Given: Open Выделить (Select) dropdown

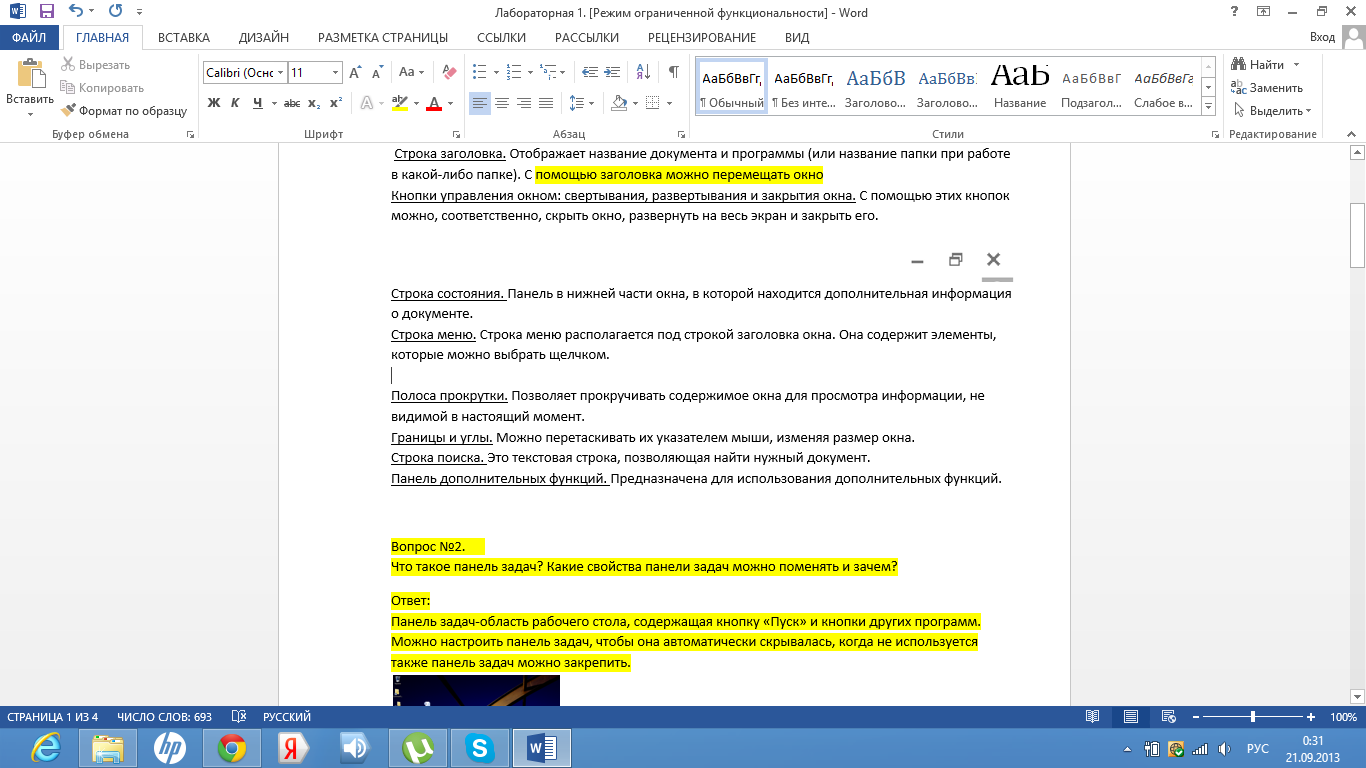Looking at the screenshot, I should (1273, 111).
